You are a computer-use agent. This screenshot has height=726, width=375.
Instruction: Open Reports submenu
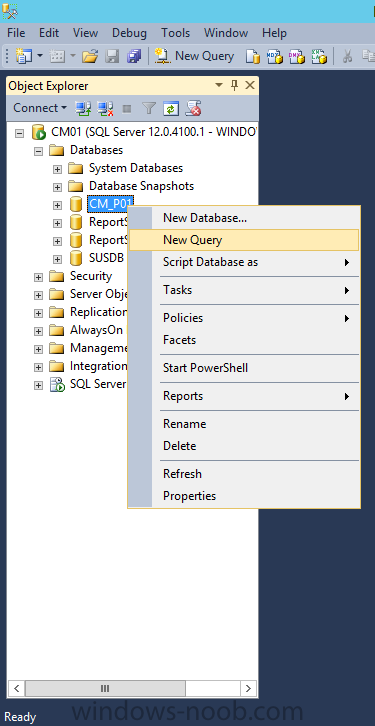click(x=244, y=396)
